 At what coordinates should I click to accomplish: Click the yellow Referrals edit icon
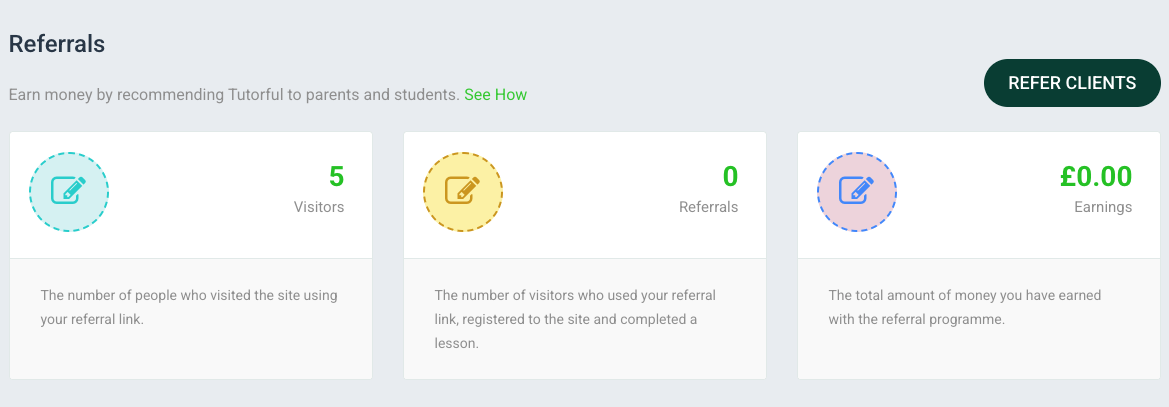coord(463,190)
